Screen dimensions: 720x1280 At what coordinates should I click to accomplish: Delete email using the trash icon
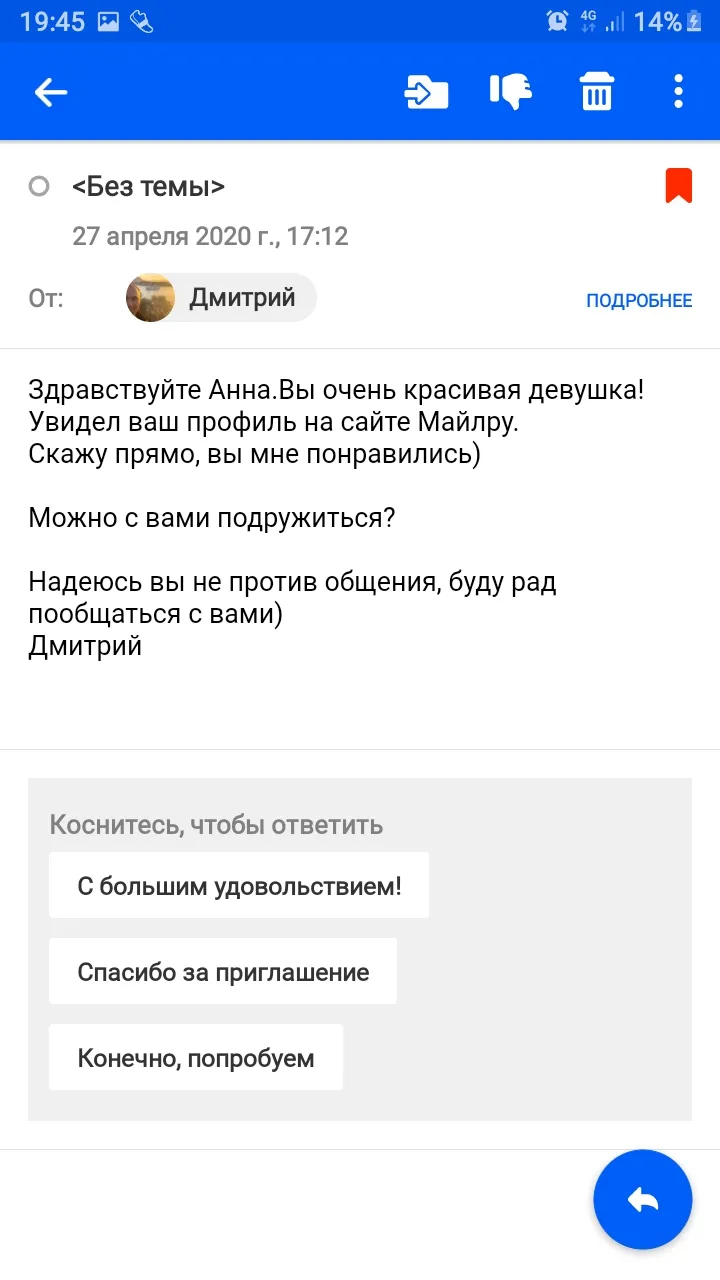pos(597,93)
